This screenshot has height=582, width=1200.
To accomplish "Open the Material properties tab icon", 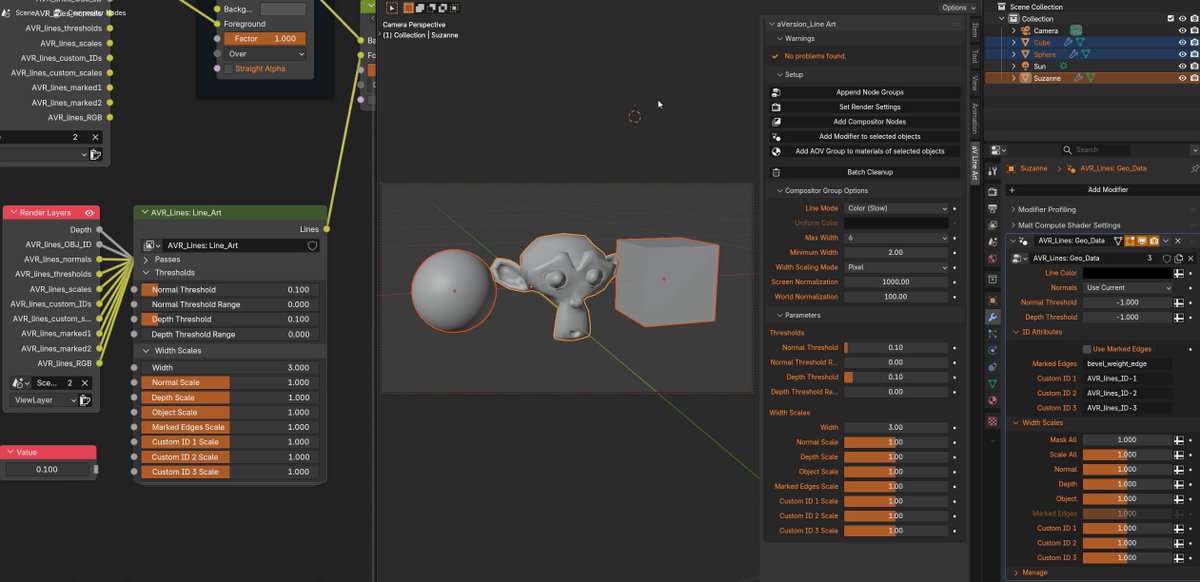I will [x=992, y=400].
